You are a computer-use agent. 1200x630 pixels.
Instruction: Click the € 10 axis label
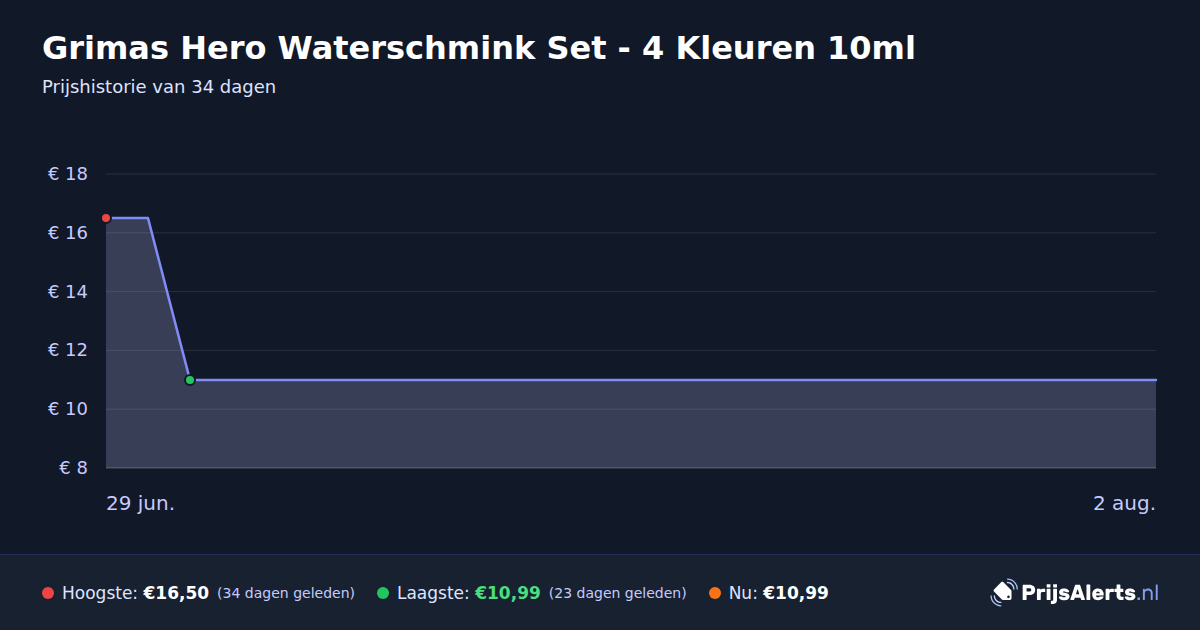(x=67, y=409)
